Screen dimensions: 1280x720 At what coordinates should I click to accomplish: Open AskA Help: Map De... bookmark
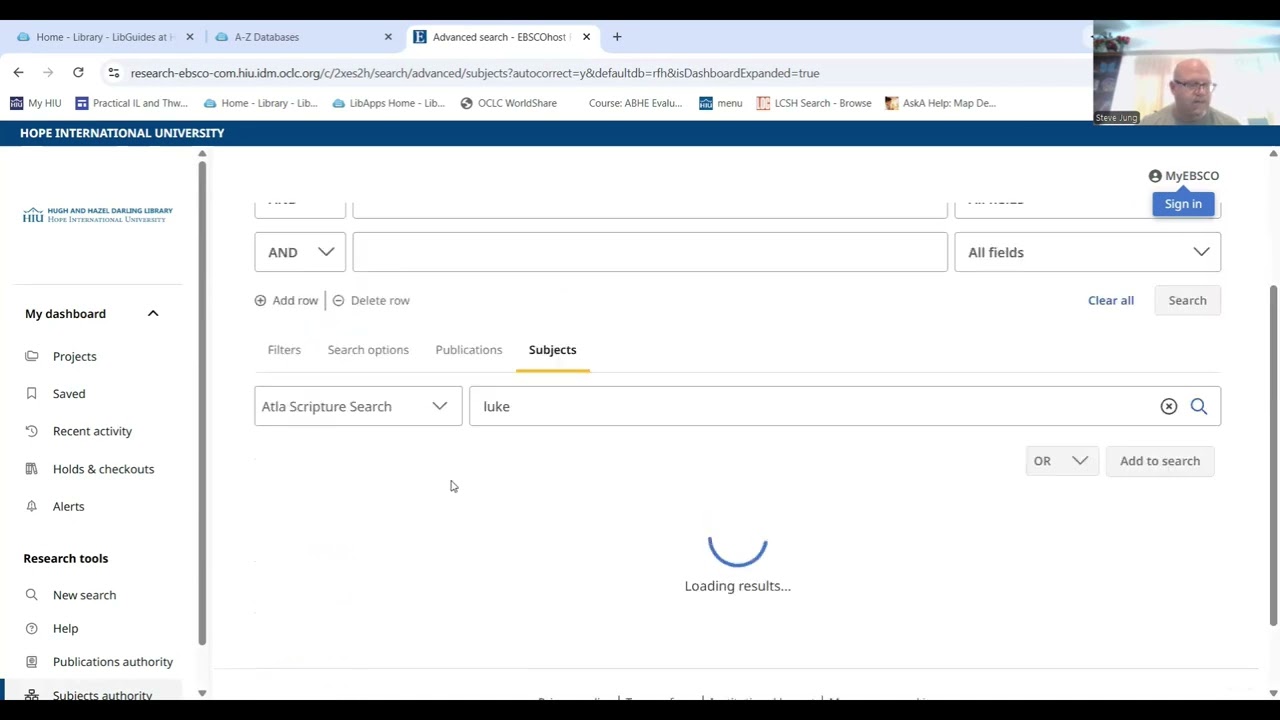940,103
